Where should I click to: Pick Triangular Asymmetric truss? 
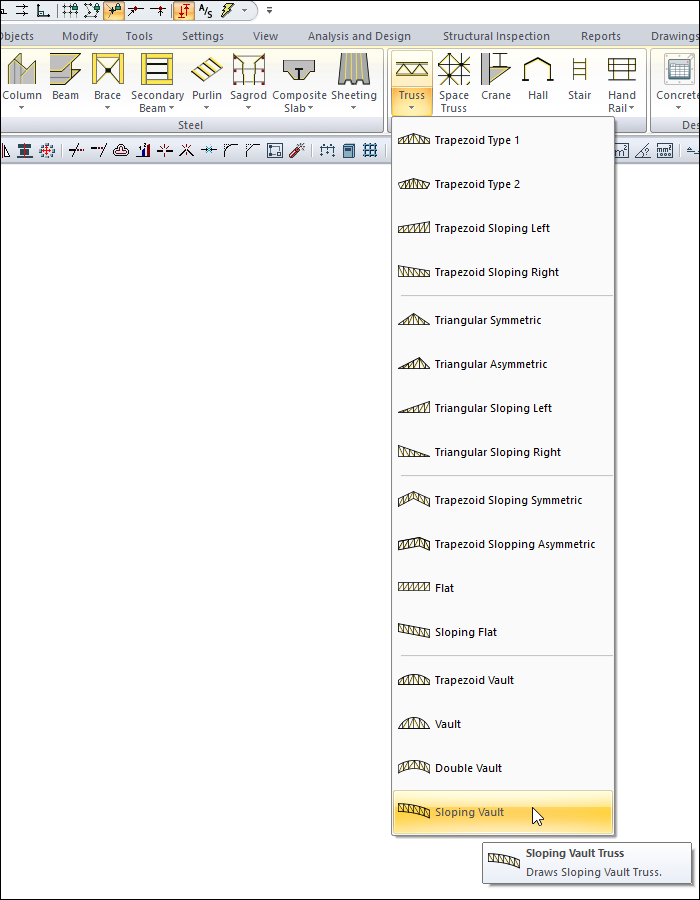pyautogui.click(x=503, y=364)
